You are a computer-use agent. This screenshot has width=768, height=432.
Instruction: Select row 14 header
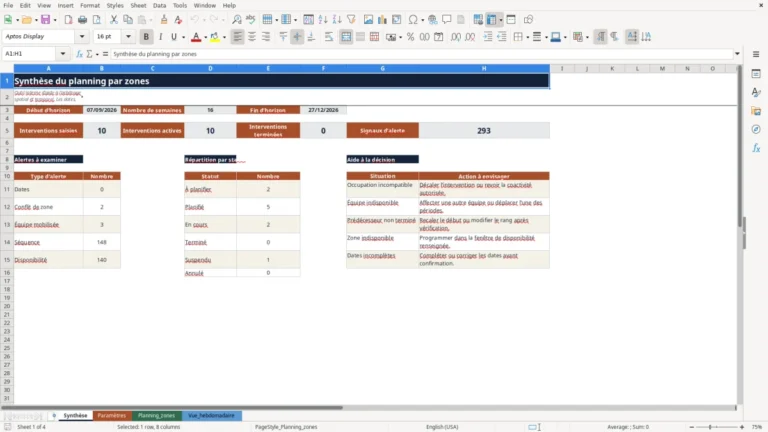7,242
